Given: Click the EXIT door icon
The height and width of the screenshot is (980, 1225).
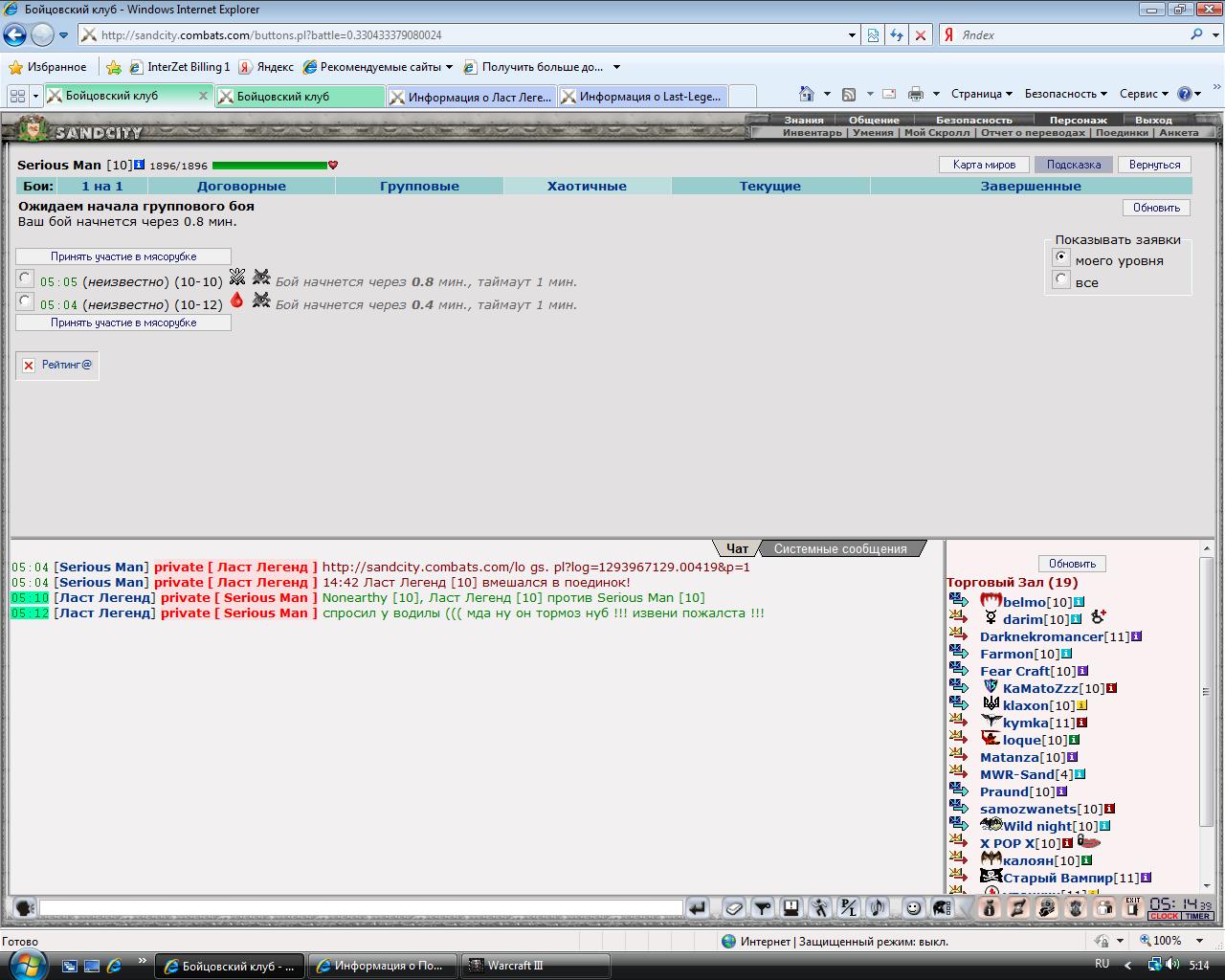Looking at the screenshot, I should click(1133, 907).
